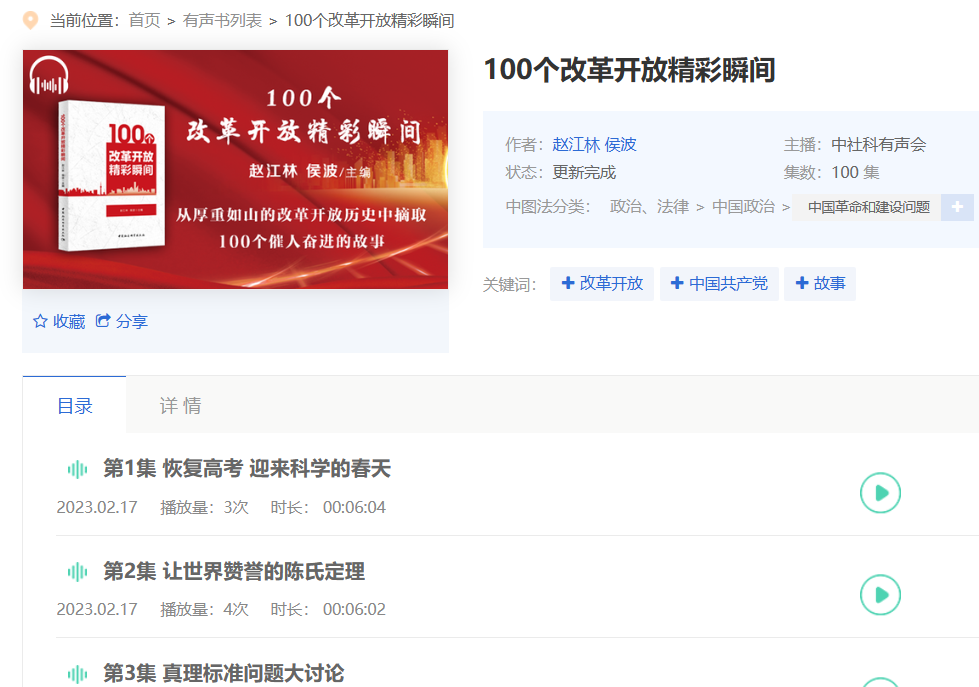Click the 中社科有声会 narrator name

(878, 144)
